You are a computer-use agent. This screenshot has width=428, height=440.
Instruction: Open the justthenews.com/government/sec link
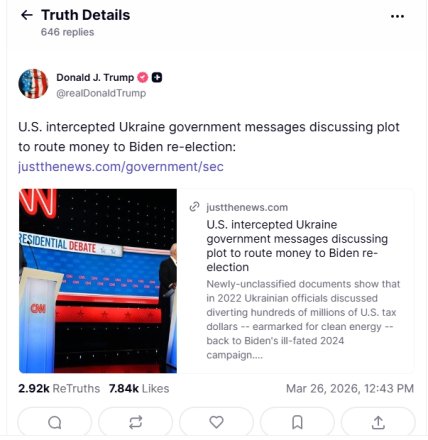(121, 166)
